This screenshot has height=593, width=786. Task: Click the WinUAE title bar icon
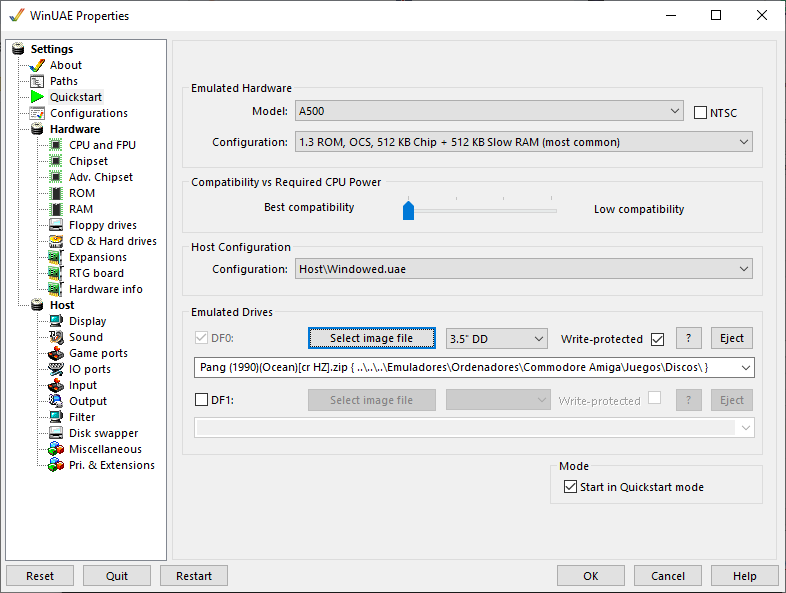(17, 15)
